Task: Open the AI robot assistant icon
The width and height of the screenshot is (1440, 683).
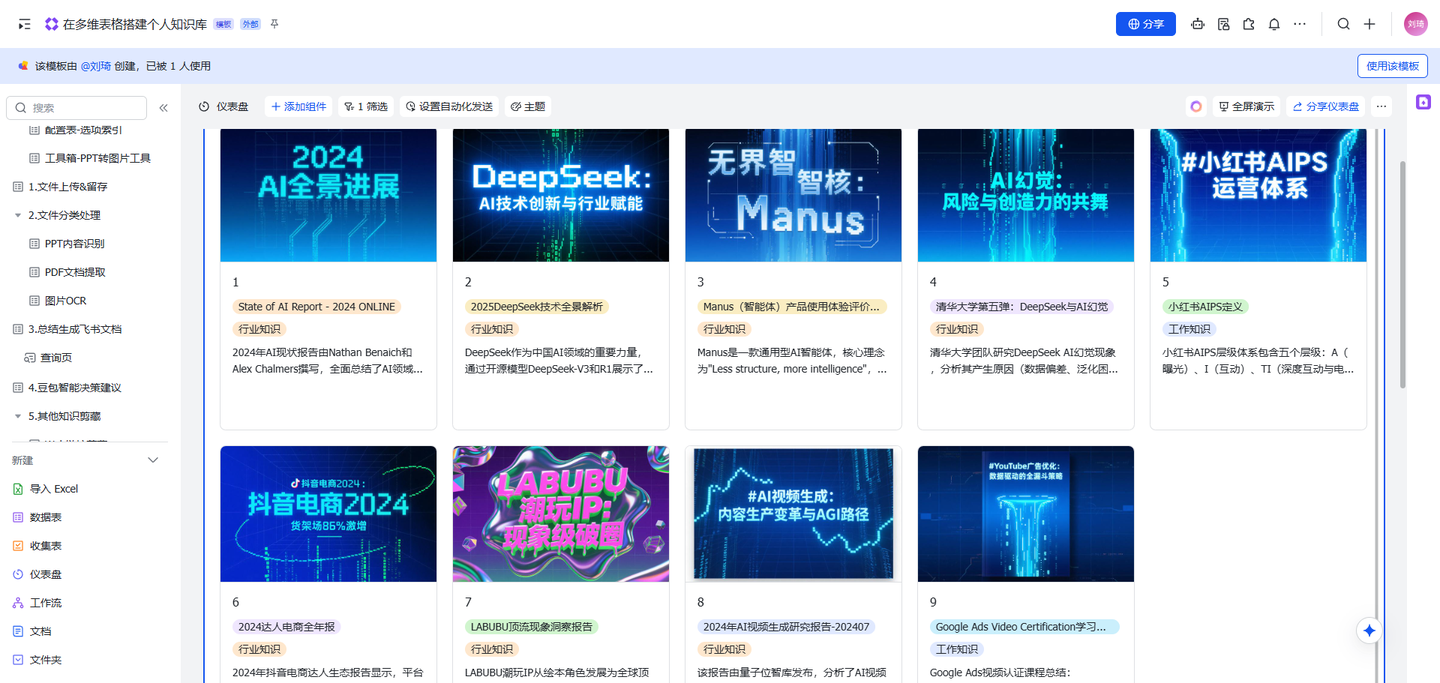Action: pos(1197,24)
